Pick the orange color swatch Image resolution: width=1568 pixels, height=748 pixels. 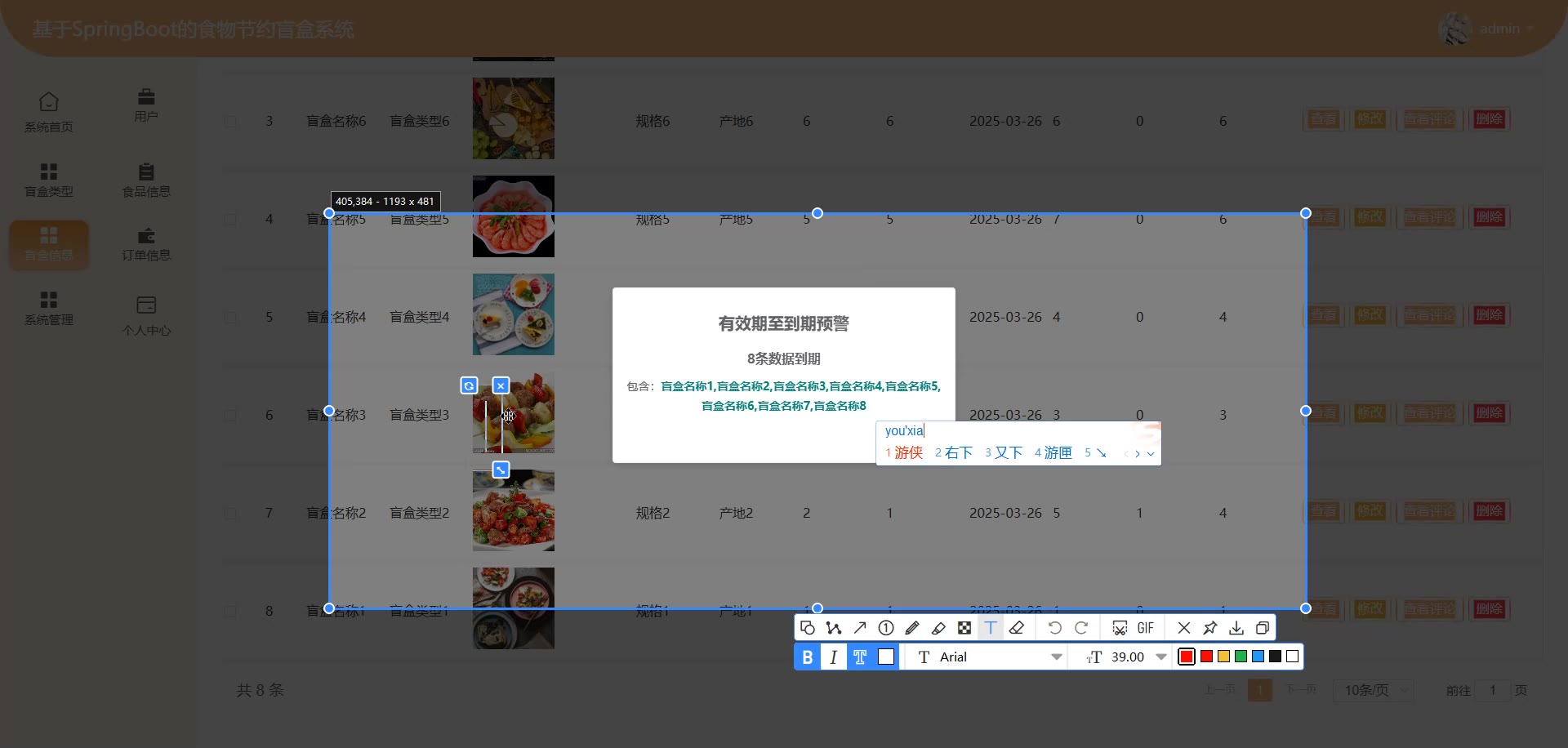tap(1223, 657)
